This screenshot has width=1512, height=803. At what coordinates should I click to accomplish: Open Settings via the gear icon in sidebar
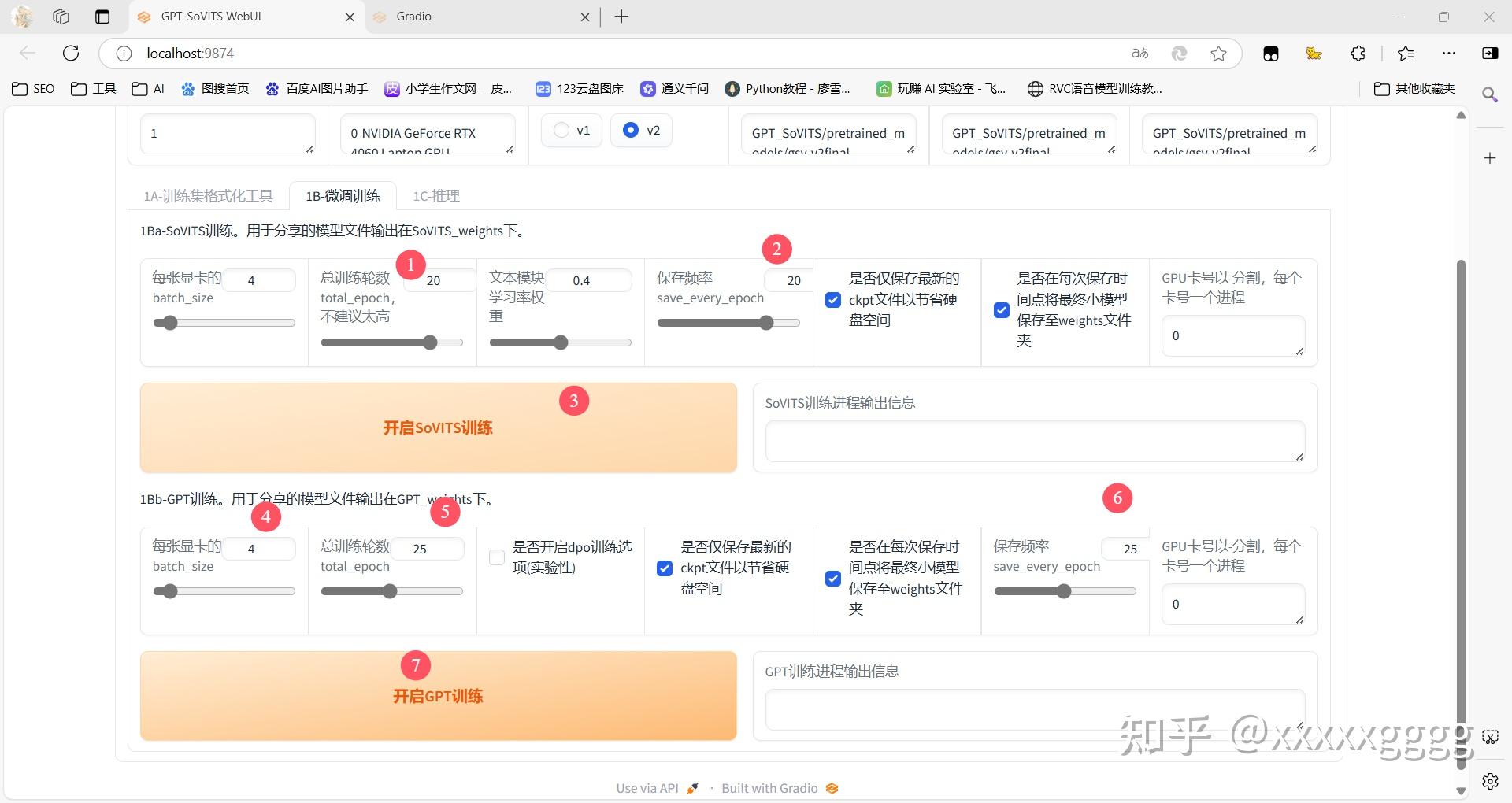[1490, 781]
